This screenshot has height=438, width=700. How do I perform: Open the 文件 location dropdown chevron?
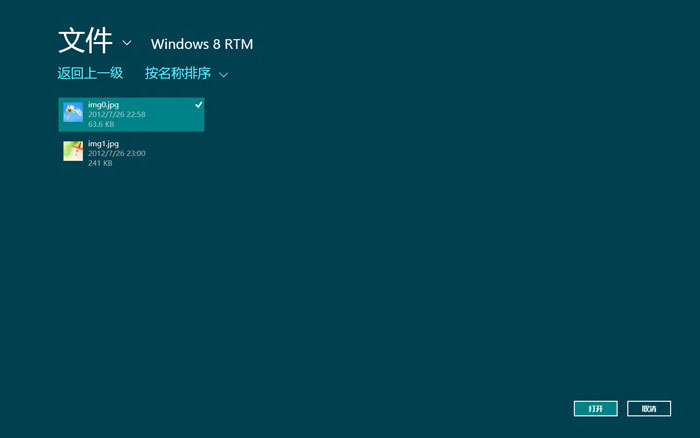[127, 43]
